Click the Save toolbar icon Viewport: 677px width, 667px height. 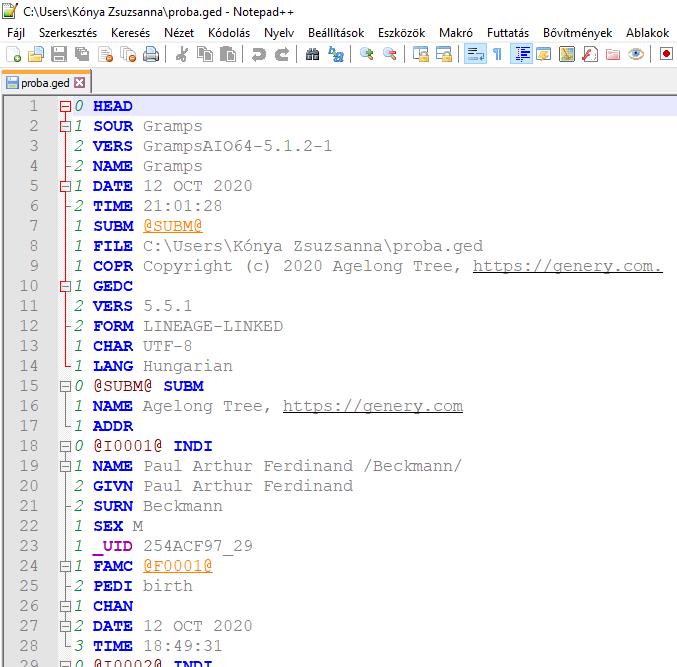click(59, 55)
